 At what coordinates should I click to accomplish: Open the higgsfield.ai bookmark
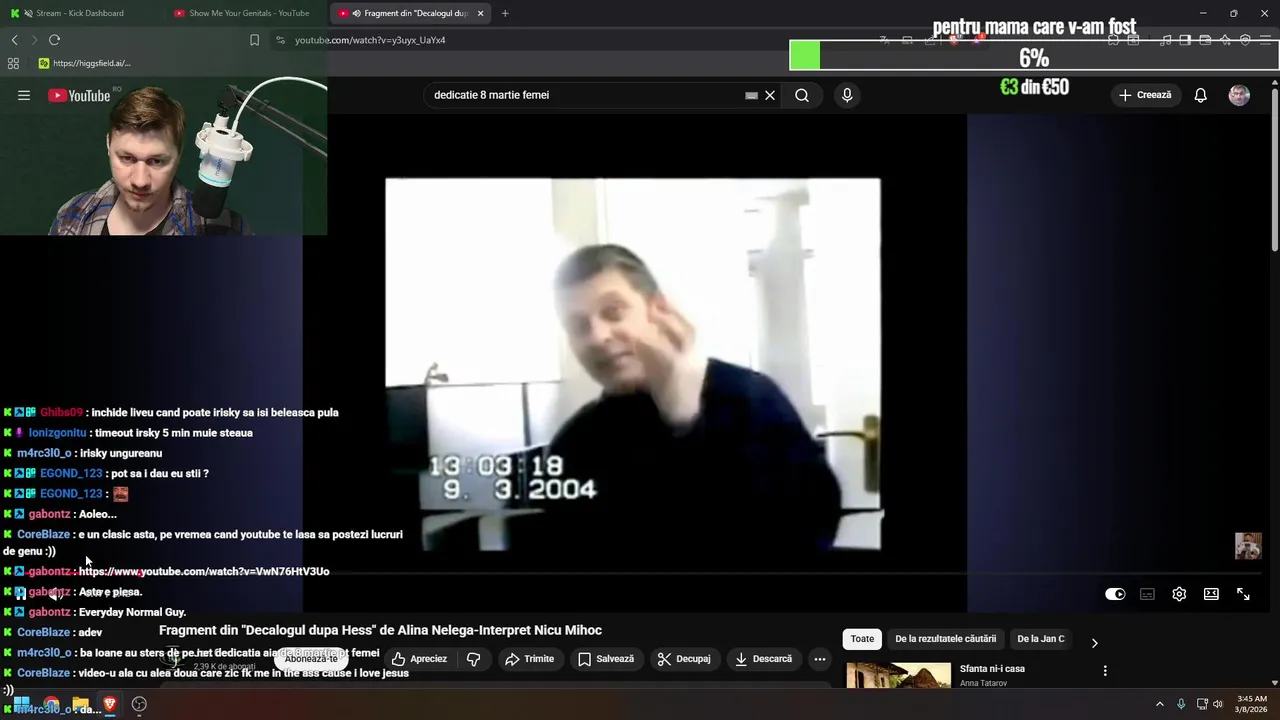[84, 63]
